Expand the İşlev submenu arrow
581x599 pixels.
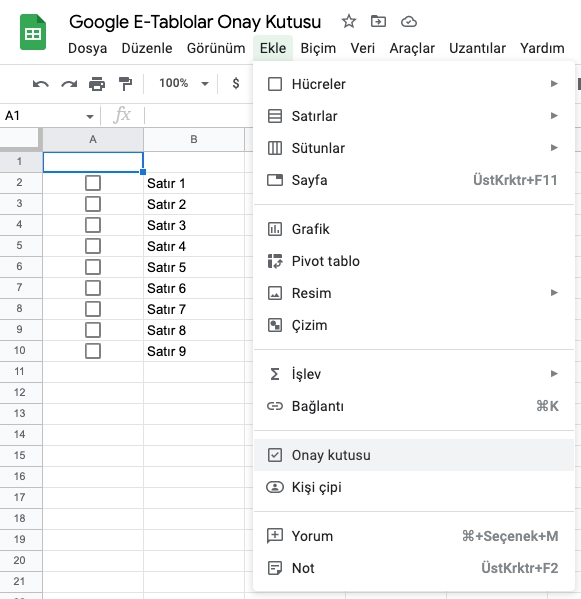554,373
